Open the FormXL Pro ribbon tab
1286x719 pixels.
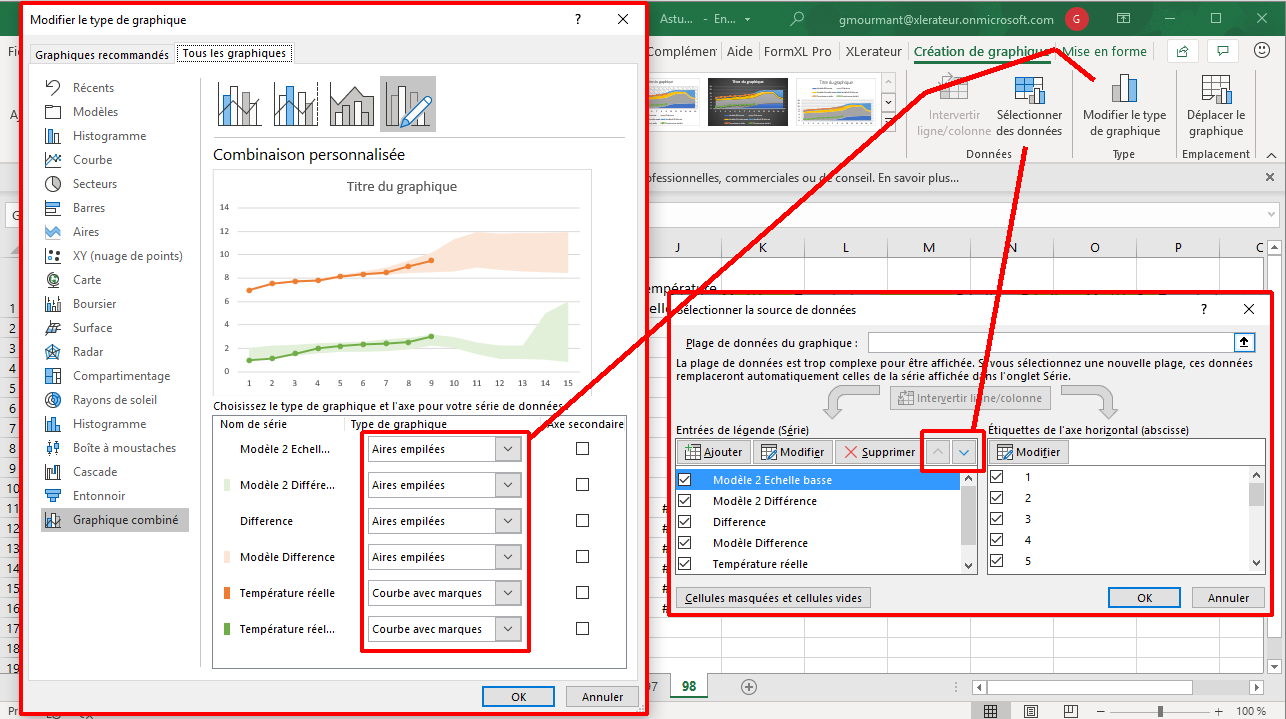pyautogui.click(x=798, y=52)
